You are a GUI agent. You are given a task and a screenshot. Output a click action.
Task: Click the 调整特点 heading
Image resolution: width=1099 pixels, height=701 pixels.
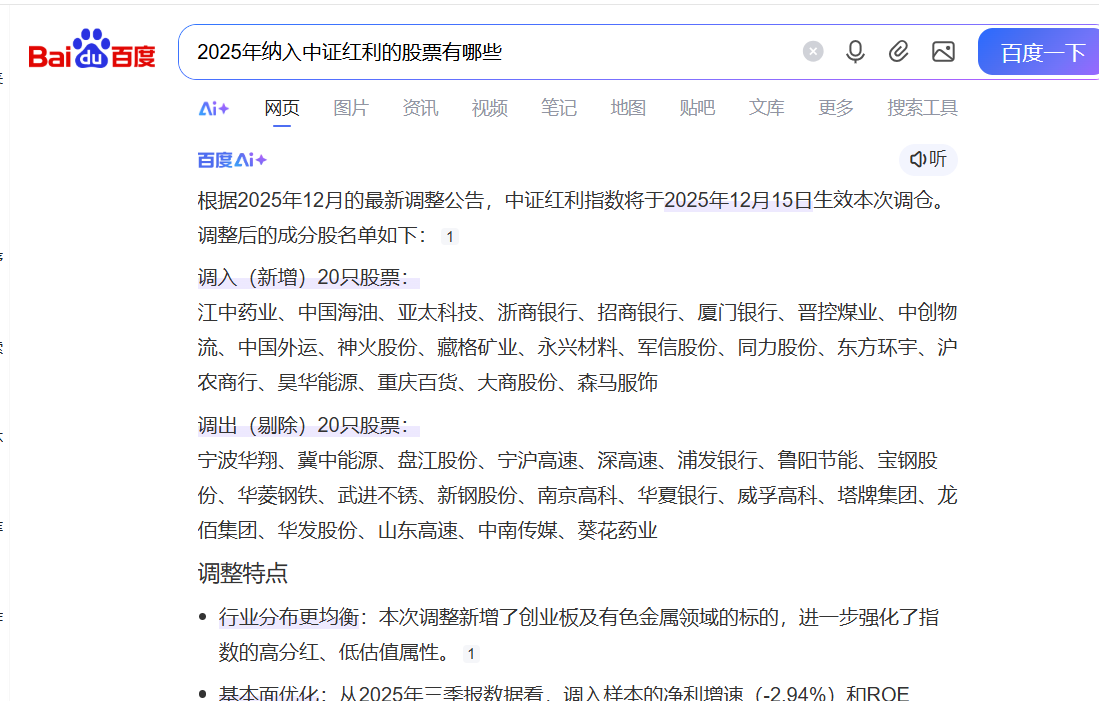click(243, 573)
